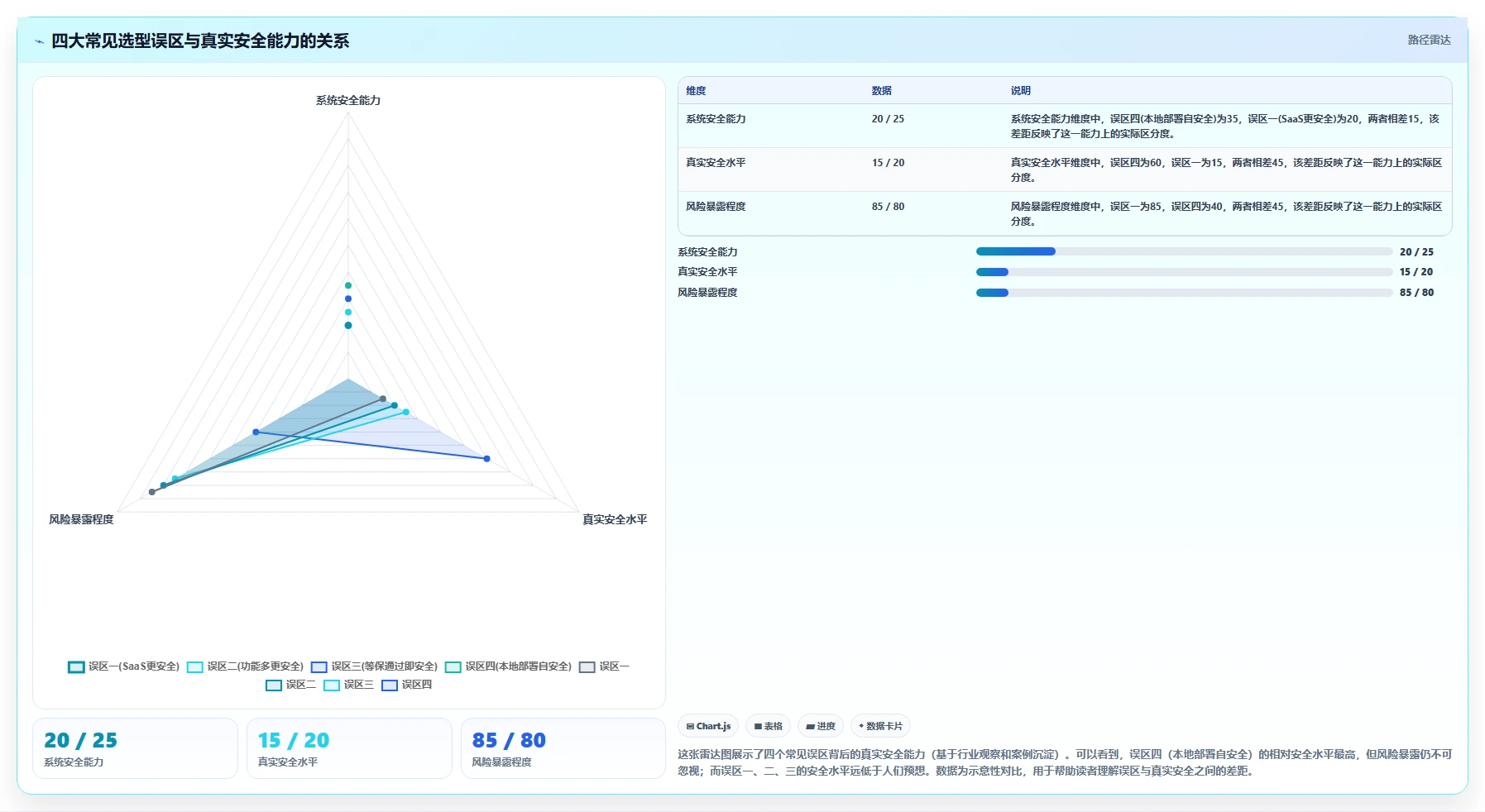Toggle legend 误区四(本地部署自安全) series
Image resolution: width=1485 pixels, height=812 pixels.
pos(508,666)
